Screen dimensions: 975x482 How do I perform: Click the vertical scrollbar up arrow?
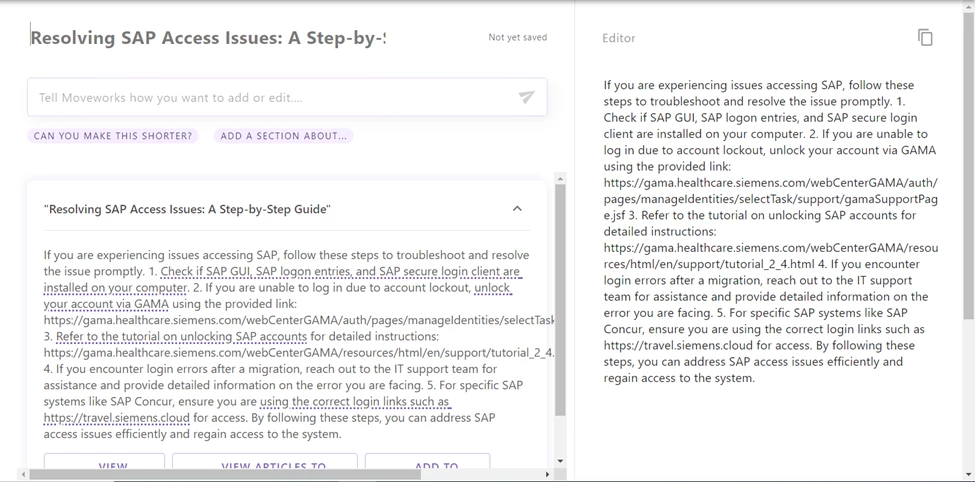click(x=560, y=179)
